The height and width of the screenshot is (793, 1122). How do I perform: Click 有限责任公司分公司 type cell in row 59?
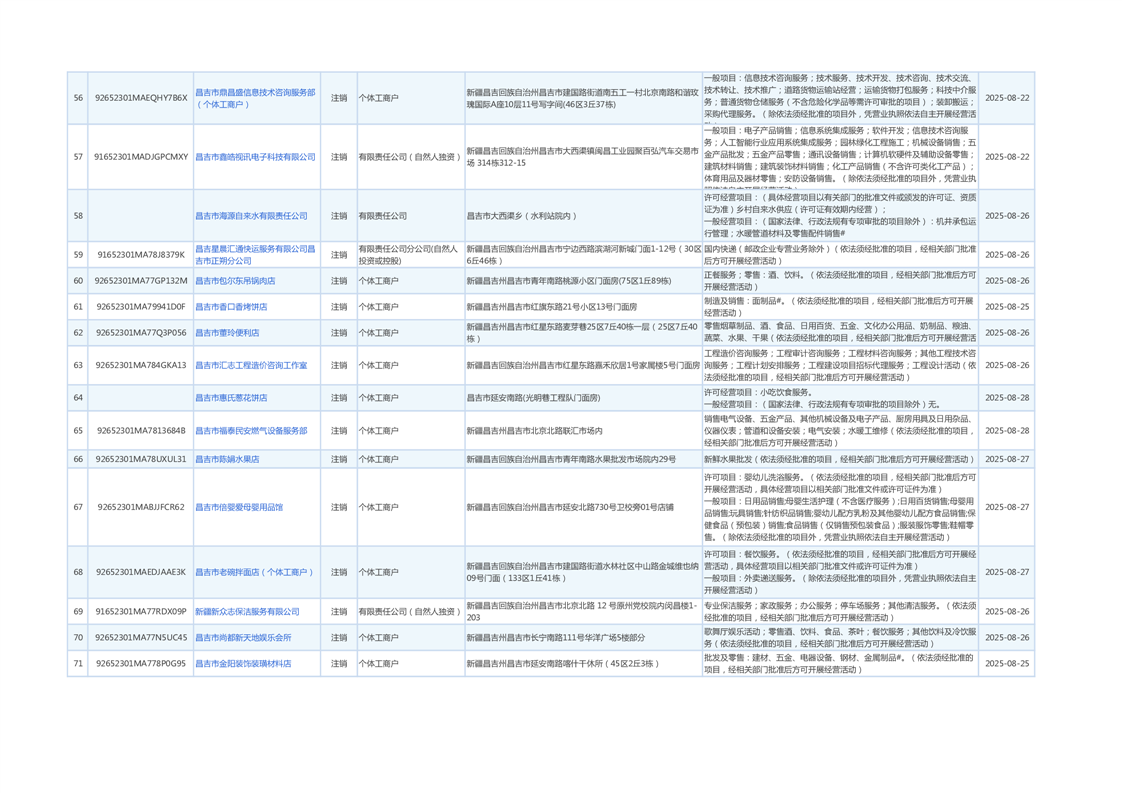pos(409,255)
